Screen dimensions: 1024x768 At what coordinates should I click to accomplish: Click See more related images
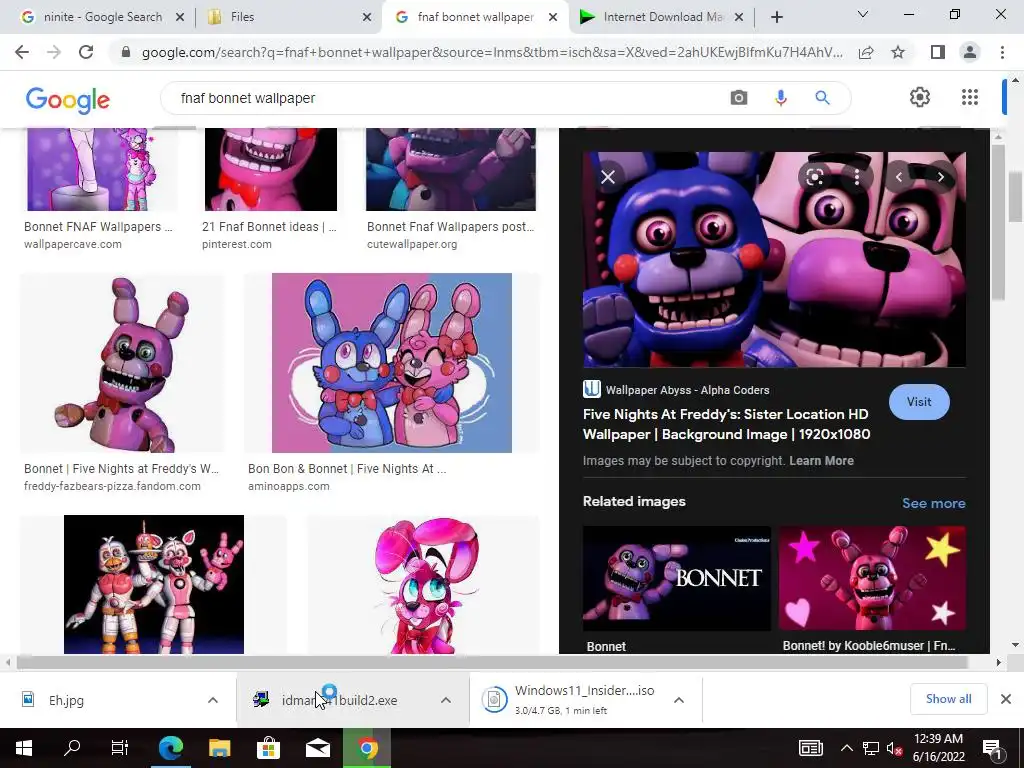(x=933, y=503)
